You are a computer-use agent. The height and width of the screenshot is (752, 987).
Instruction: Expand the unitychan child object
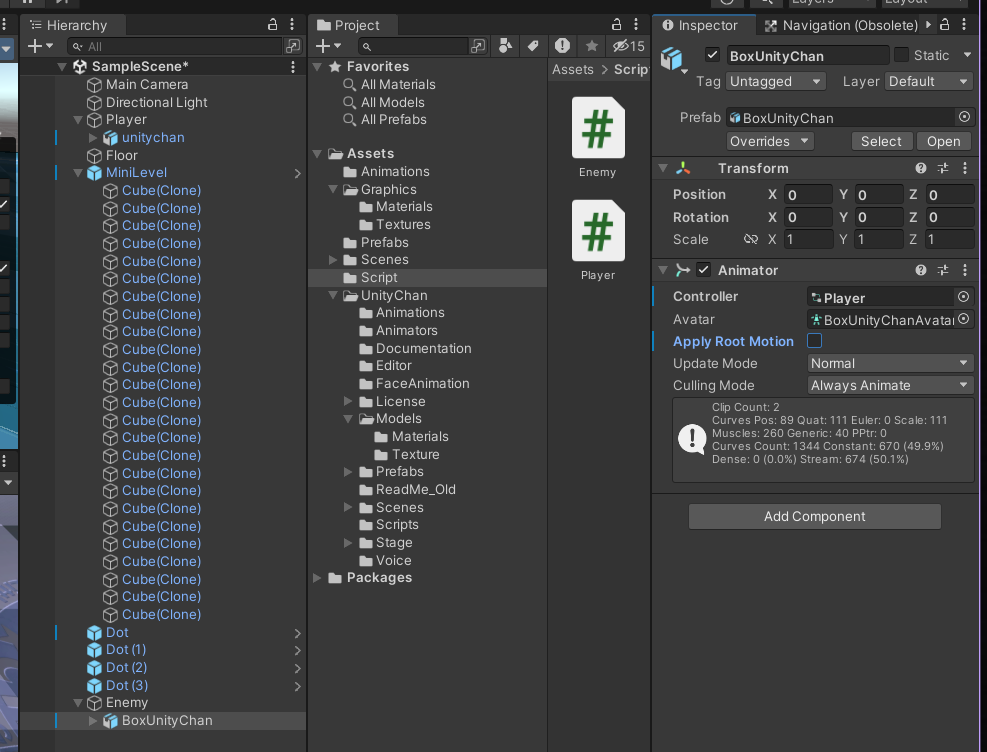point(93,137)
